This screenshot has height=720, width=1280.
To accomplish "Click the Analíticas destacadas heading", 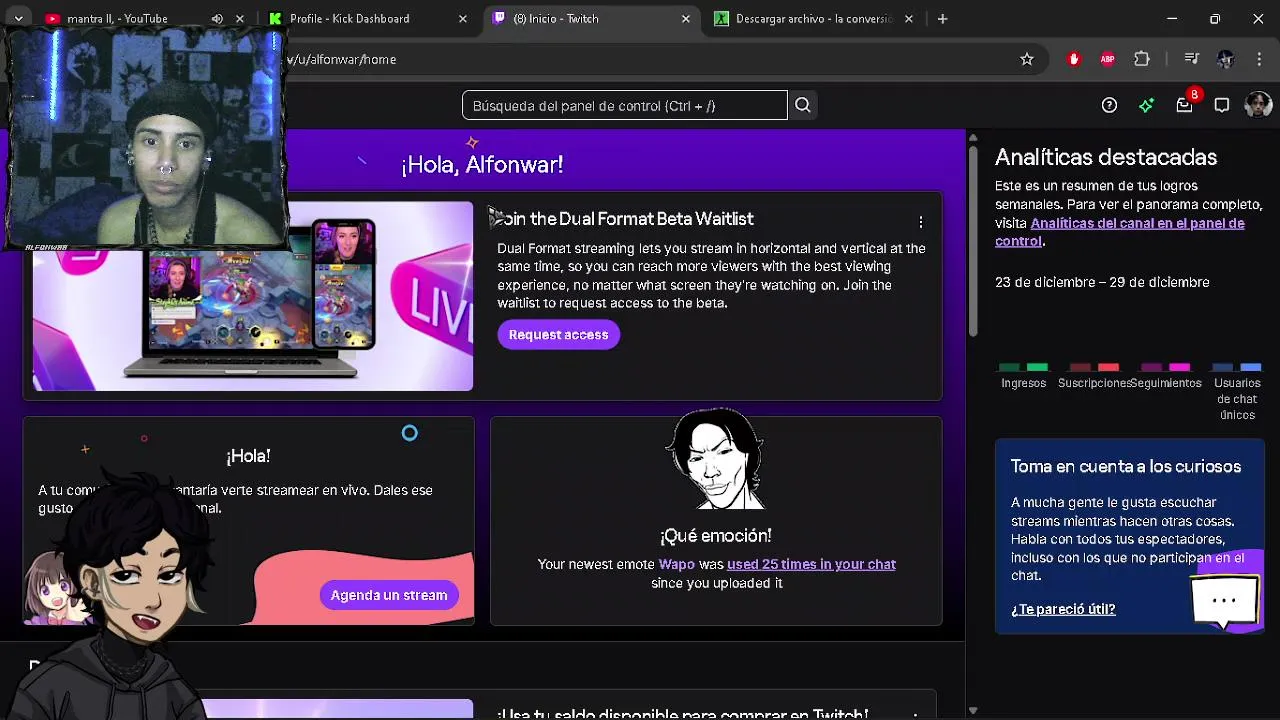I will click(1106, 157).
